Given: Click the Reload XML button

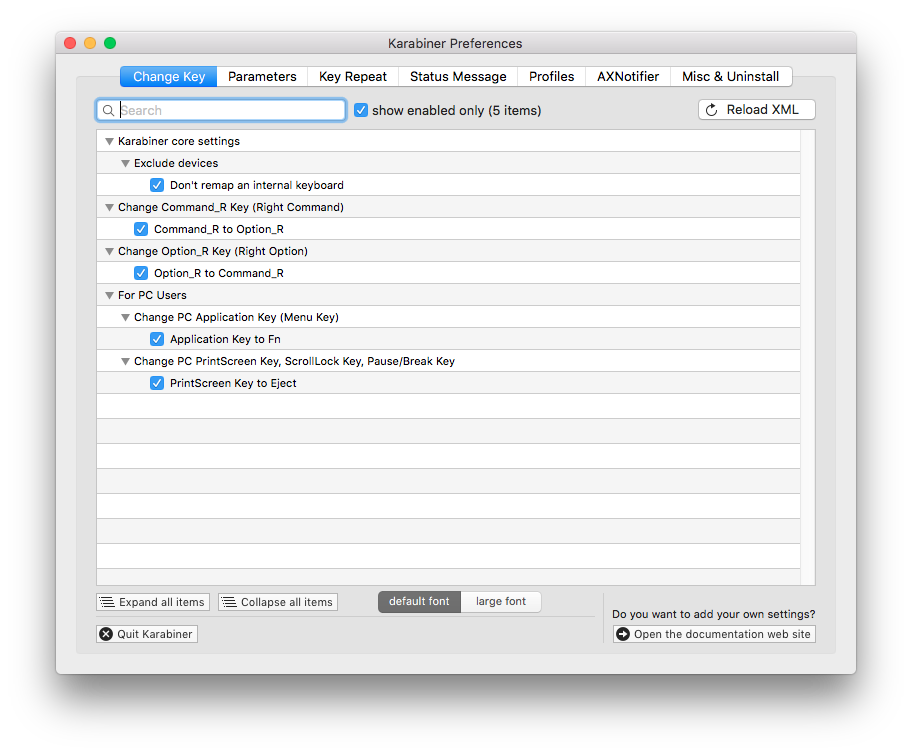Looking at the screenshot, I should coord(757,110).
